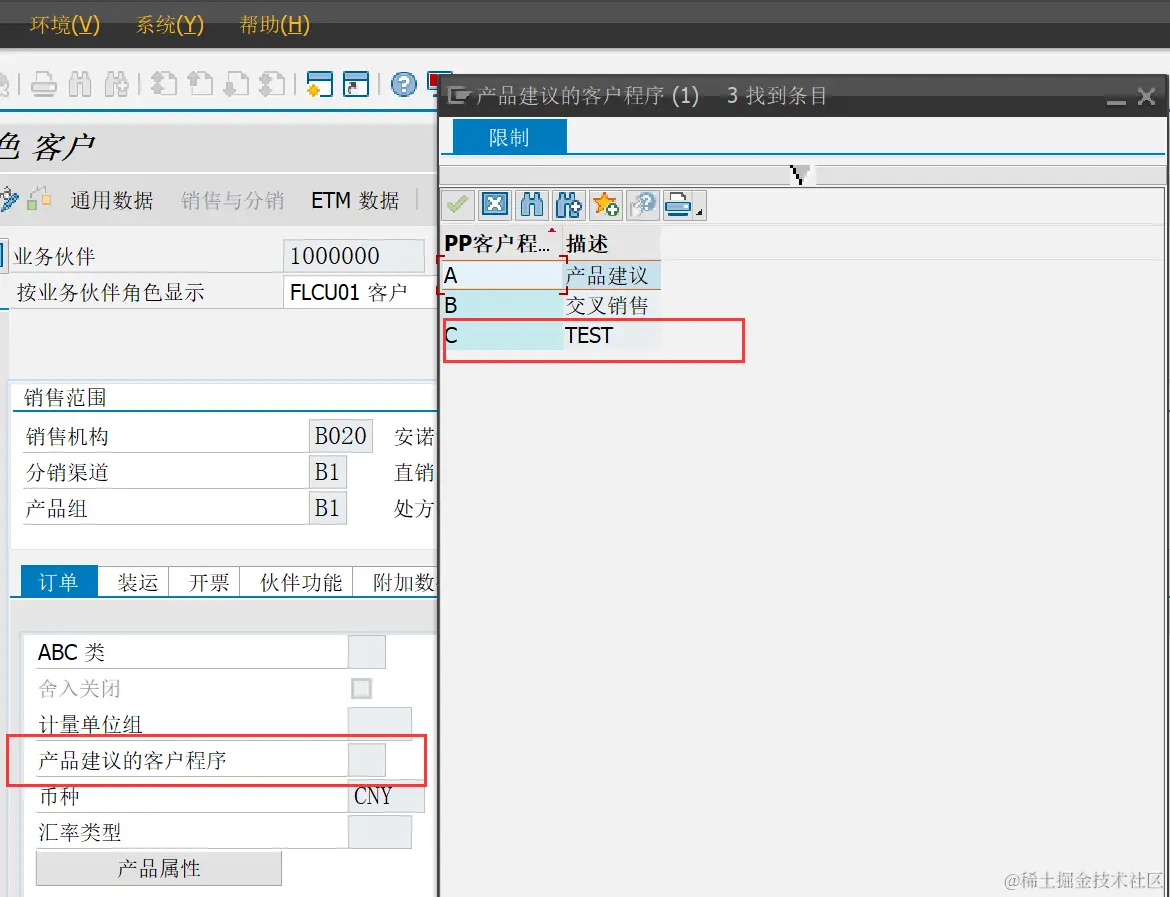Click the find next icon in main toolbar
This screenshot has width=1170, height=897.
tap(116, 84)
